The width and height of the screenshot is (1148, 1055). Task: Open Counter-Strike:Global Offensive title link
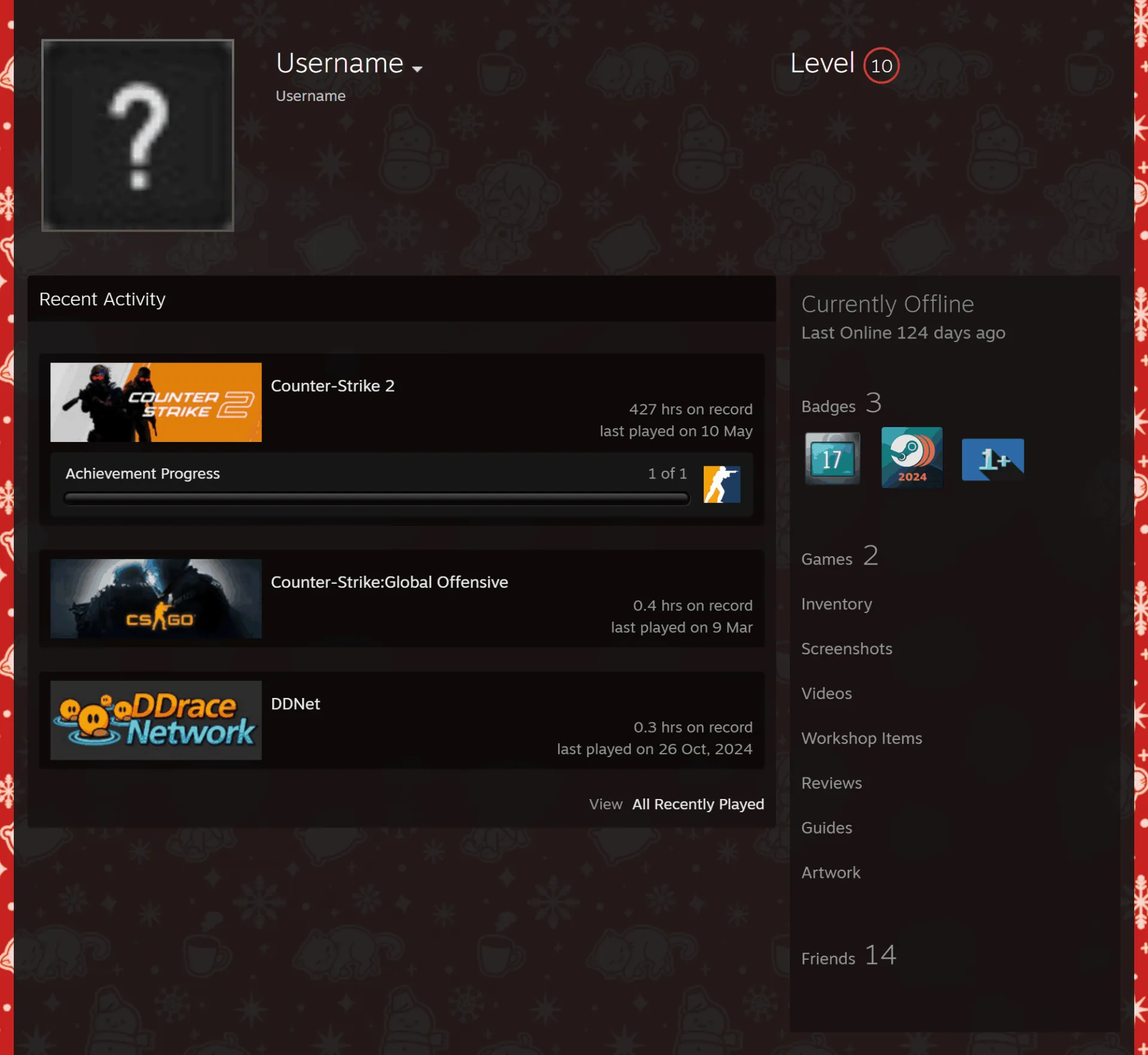[389, 582]
